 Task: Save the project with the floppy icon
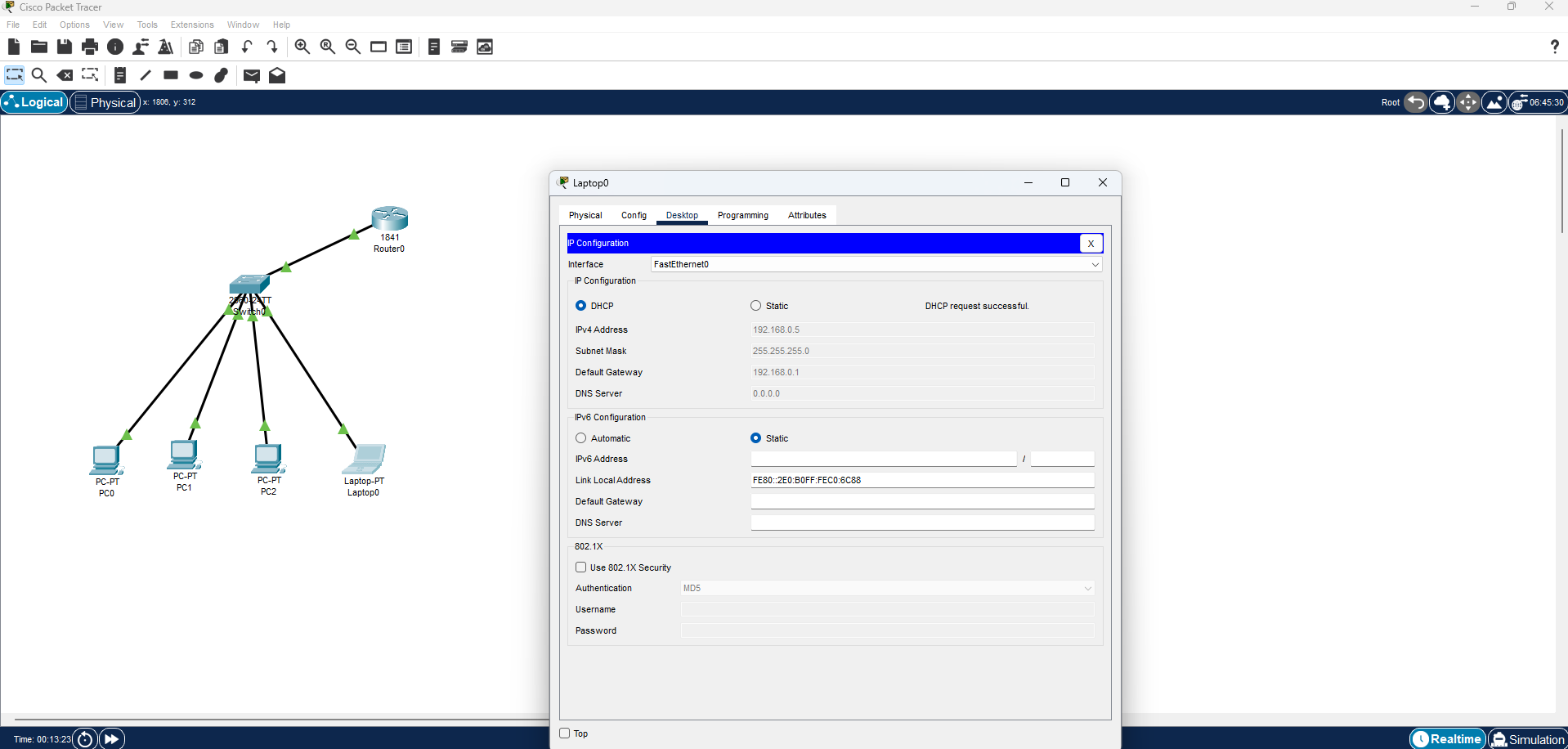tap(64, 47)
